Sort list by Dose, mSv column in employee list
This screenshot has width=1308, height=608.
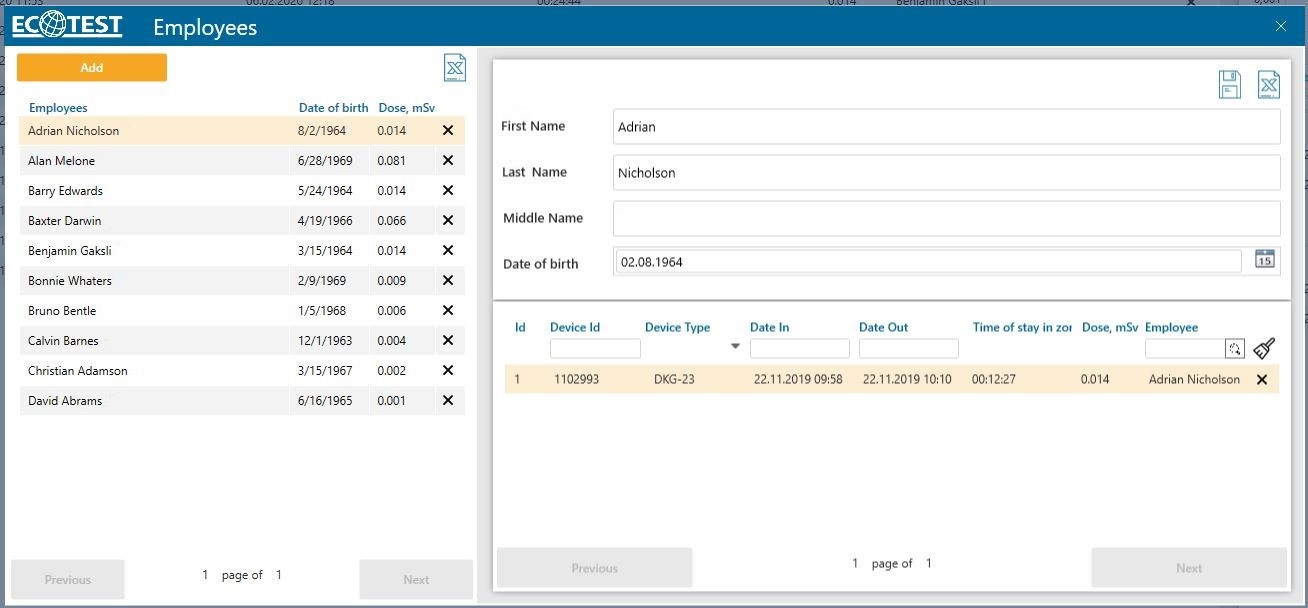(x=406, y=108)
